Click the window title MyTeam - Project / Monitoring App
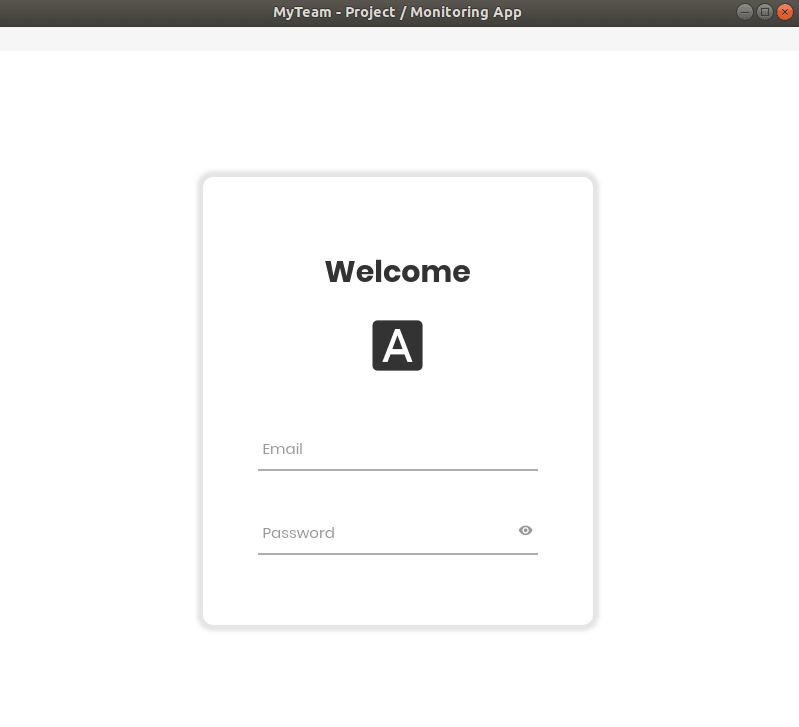This screenshot has width=799, height=727. coord(397,12)
